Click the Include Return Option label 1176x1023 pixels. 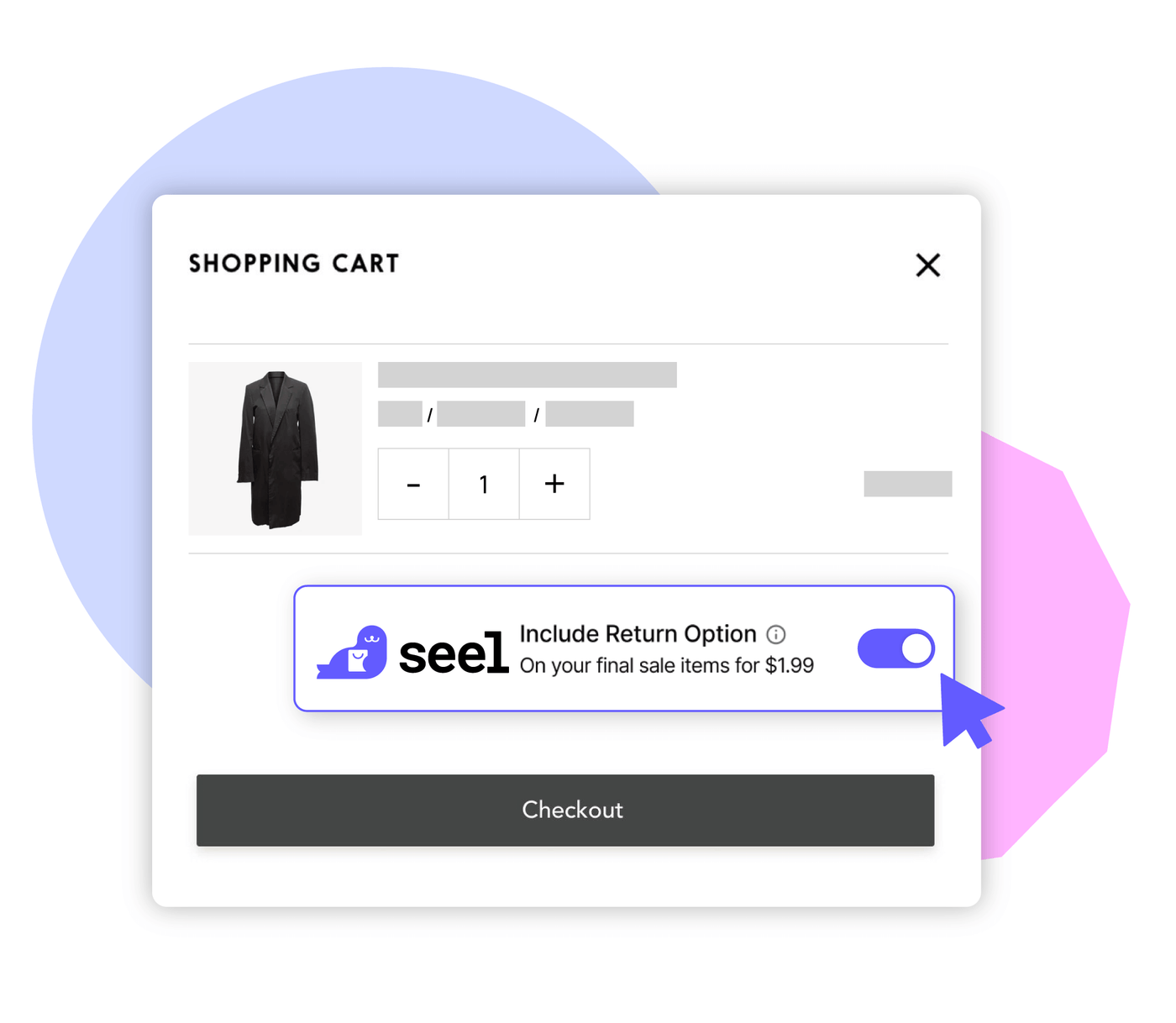pos(638,634)
